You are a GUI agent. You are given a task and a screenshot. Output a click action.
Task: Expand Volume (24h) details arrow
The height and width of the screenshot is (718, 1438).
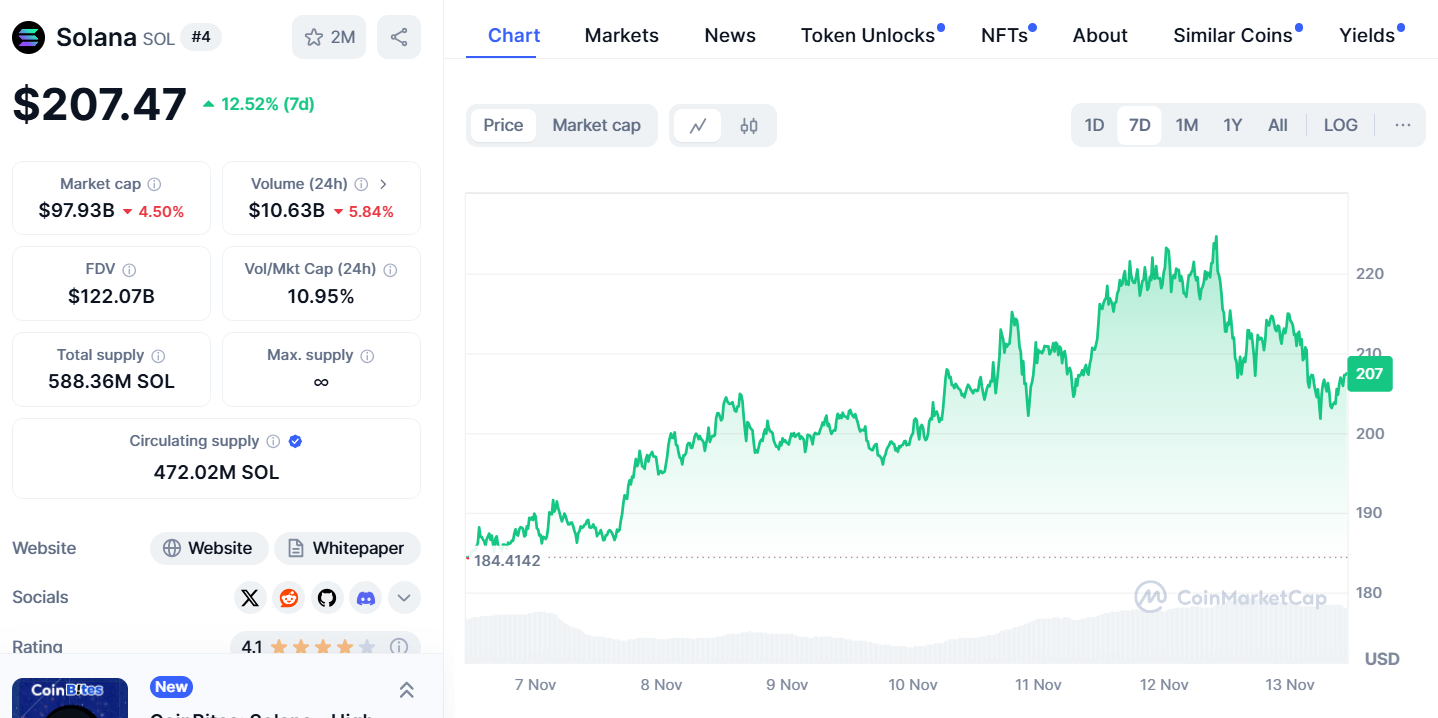point(384,184)
